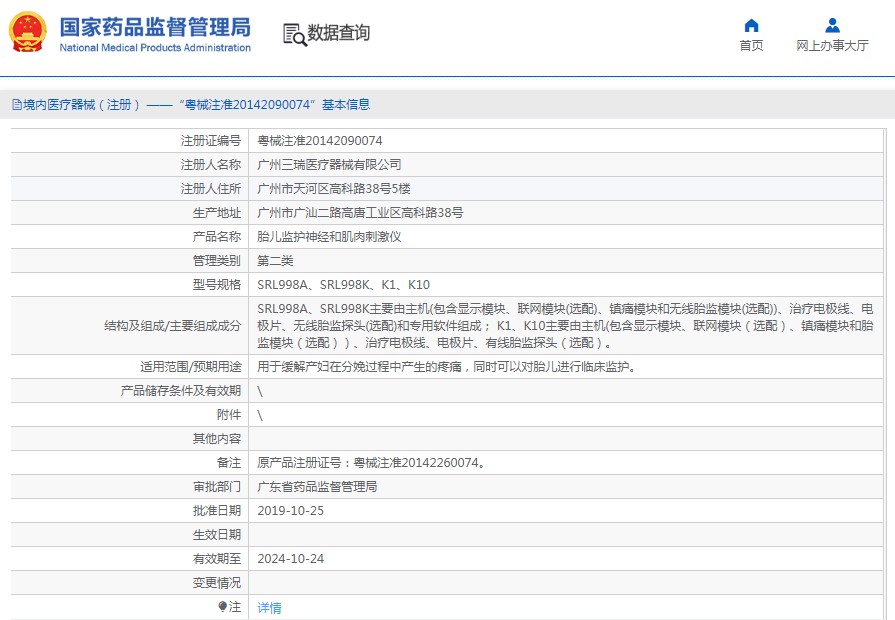Click the lightbulb icon next to 注
Screen dimensions: 895x620
[222, 606]
